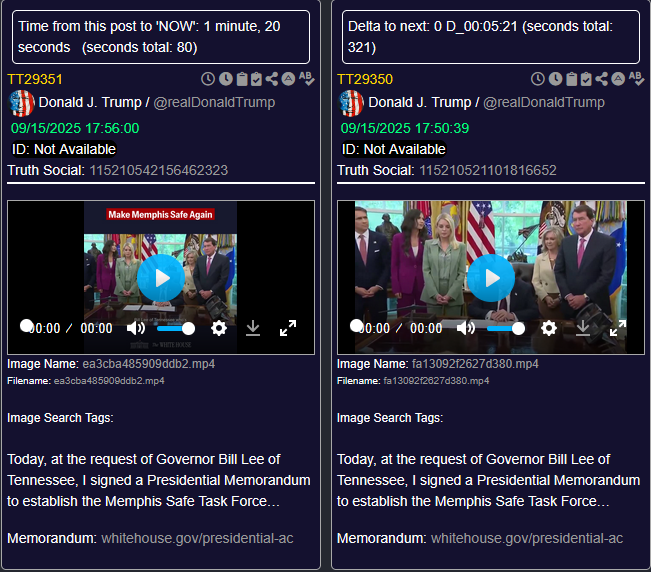The height and width of the screenshot is (572, 651).
Task: Open settings gear on TT29351 video
Action: (219, 328)
